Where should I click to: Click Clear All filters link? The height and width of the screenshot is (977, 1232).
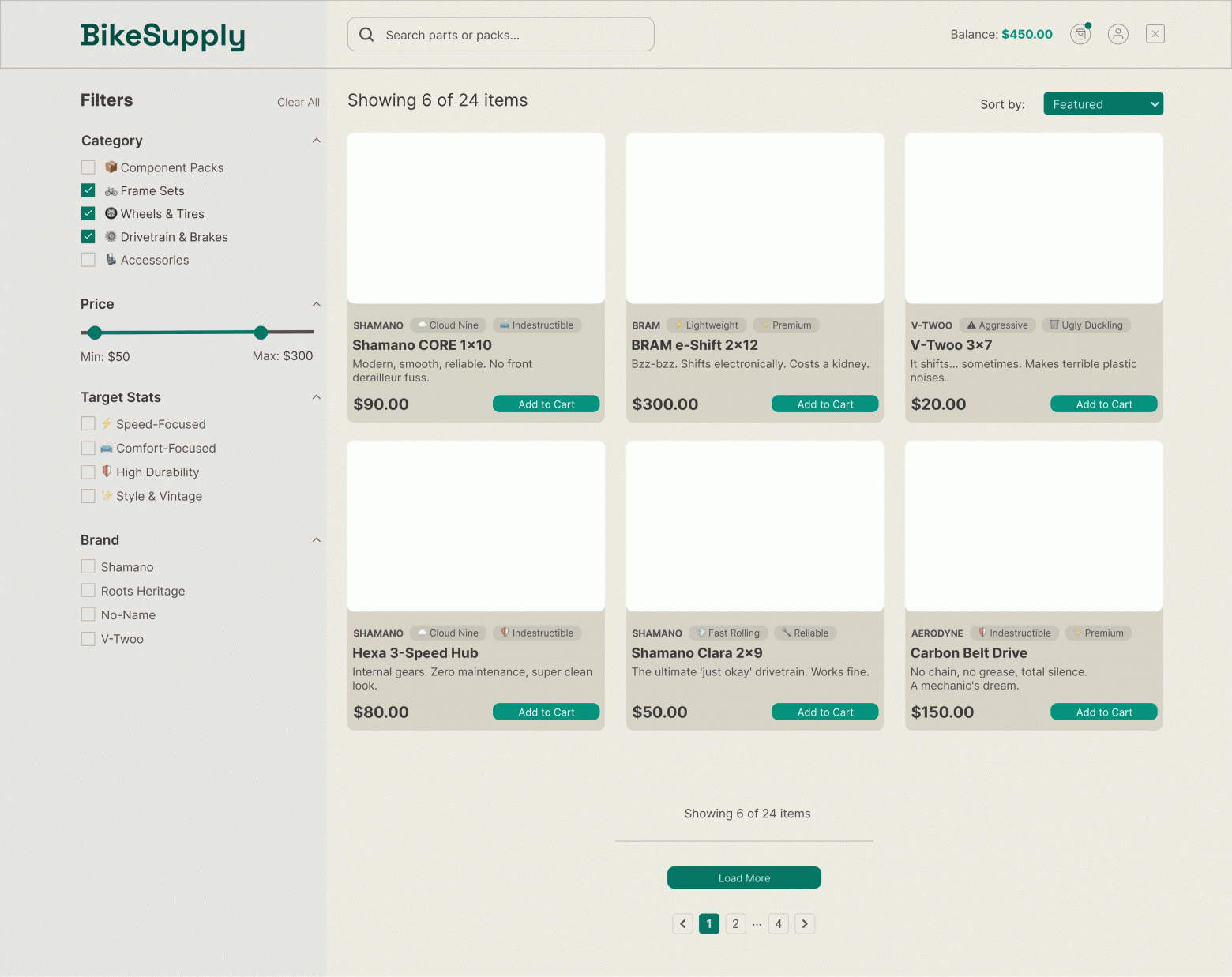[x=299, y=102]
